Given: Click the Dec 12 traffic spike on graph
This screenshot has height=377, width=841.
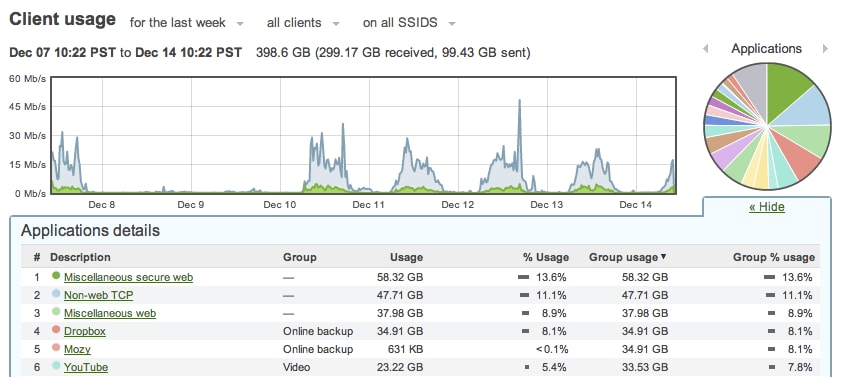Looking at the screenshot, I should pyautogui.click(x=519, y=102).
